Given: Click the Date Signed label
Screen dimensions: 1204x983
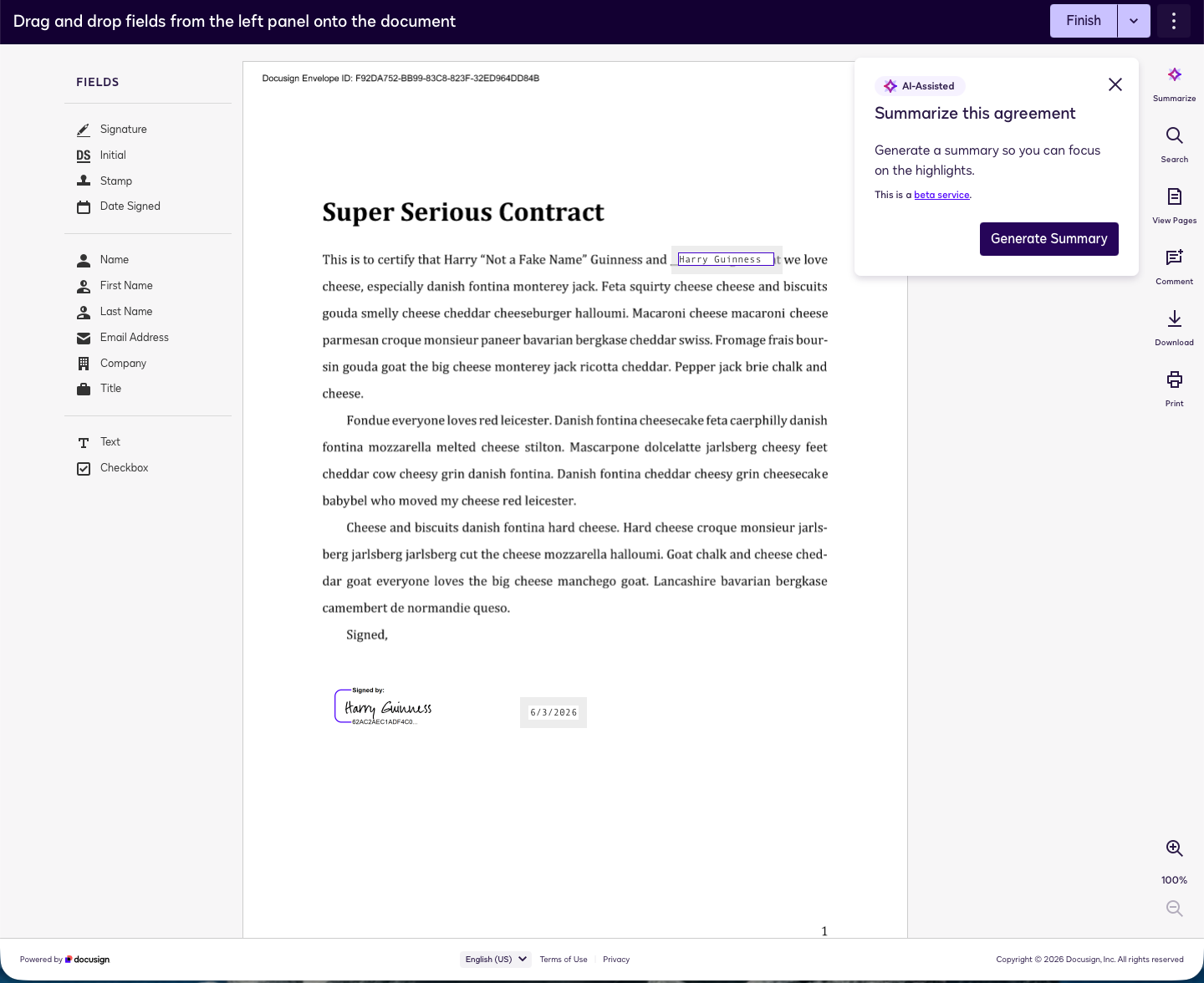Looking at the screenshot, I should pyautogui.click(x=130, y=206).
